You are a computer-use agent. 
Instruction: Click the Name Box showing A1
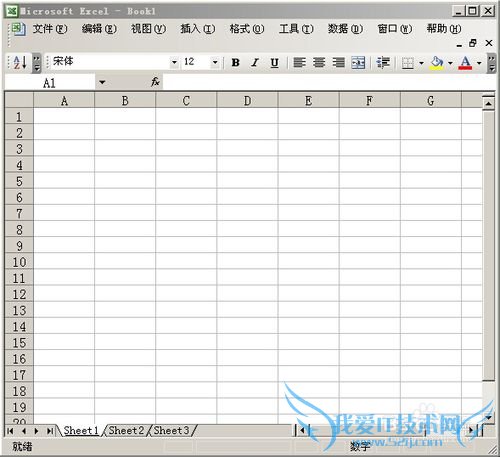click(x=50, y=82)
